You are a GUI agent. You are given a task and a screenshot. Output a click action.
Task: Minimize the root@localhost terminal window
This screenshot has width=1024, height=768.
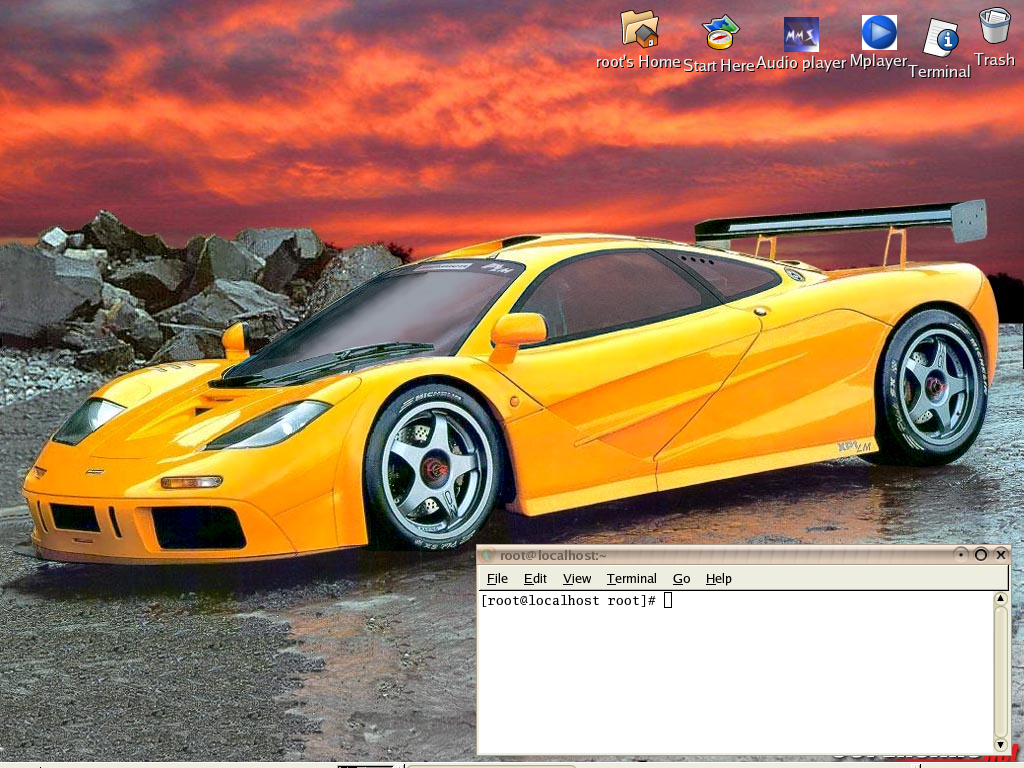coord(960,554)
